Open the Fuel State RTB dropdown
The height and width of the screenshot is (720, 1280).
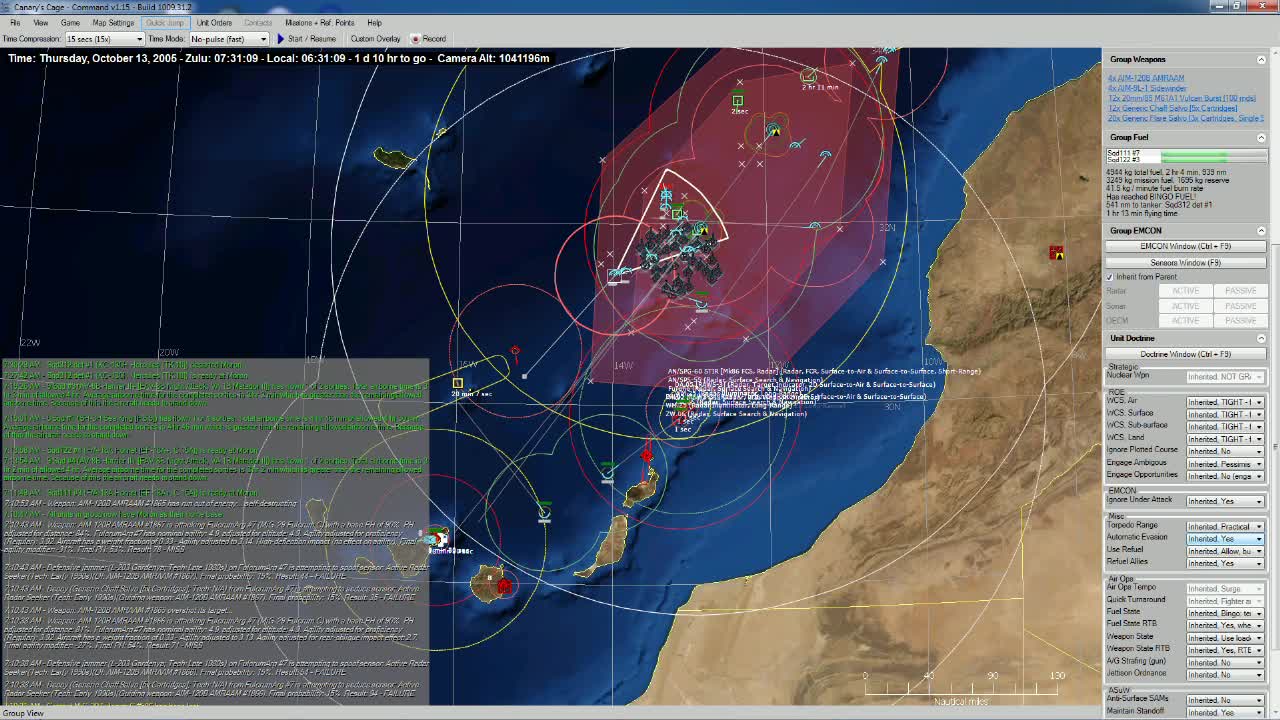tap(1224, 625)
